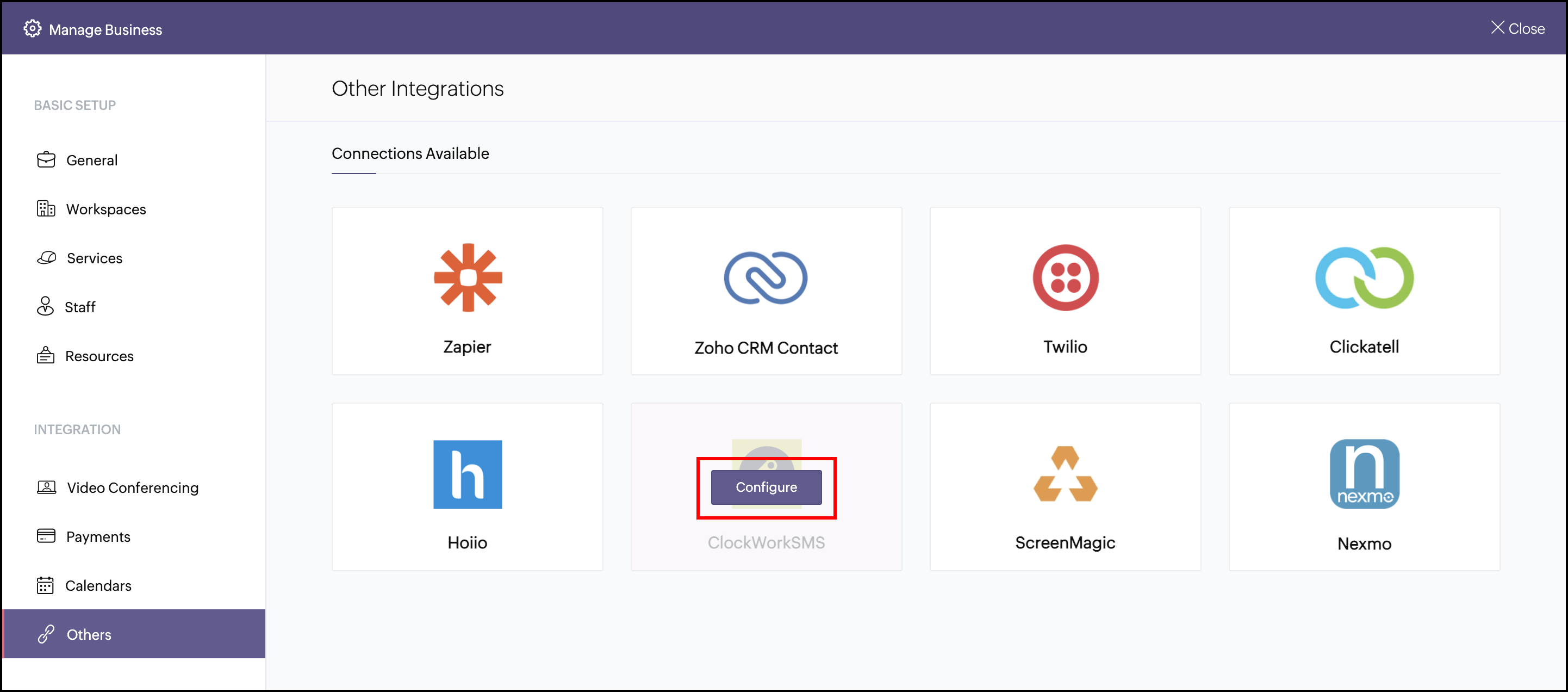Click the Twilio logo icon
The width and height of the screenshot is (1568, 692).
pyautogui.click(x=1065, y=278)
